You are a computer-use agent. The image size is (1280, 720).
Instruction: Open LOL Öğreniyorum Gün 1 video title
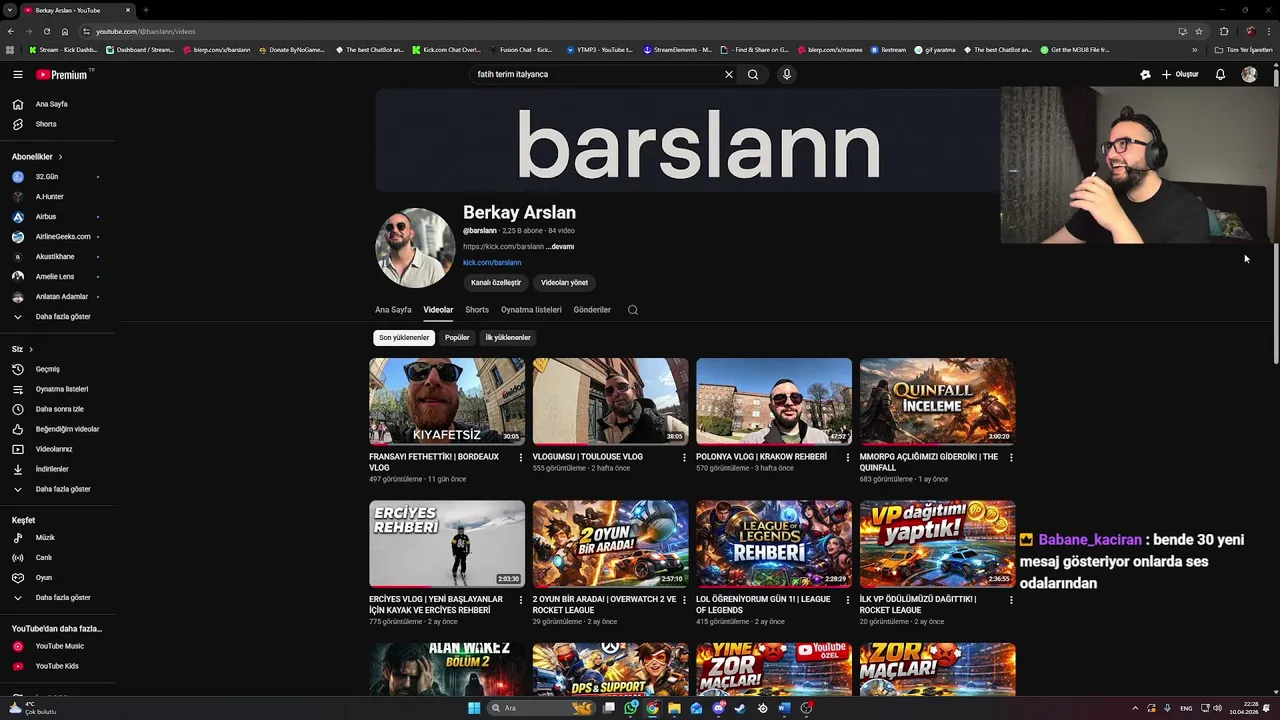(x=763, y=604)
